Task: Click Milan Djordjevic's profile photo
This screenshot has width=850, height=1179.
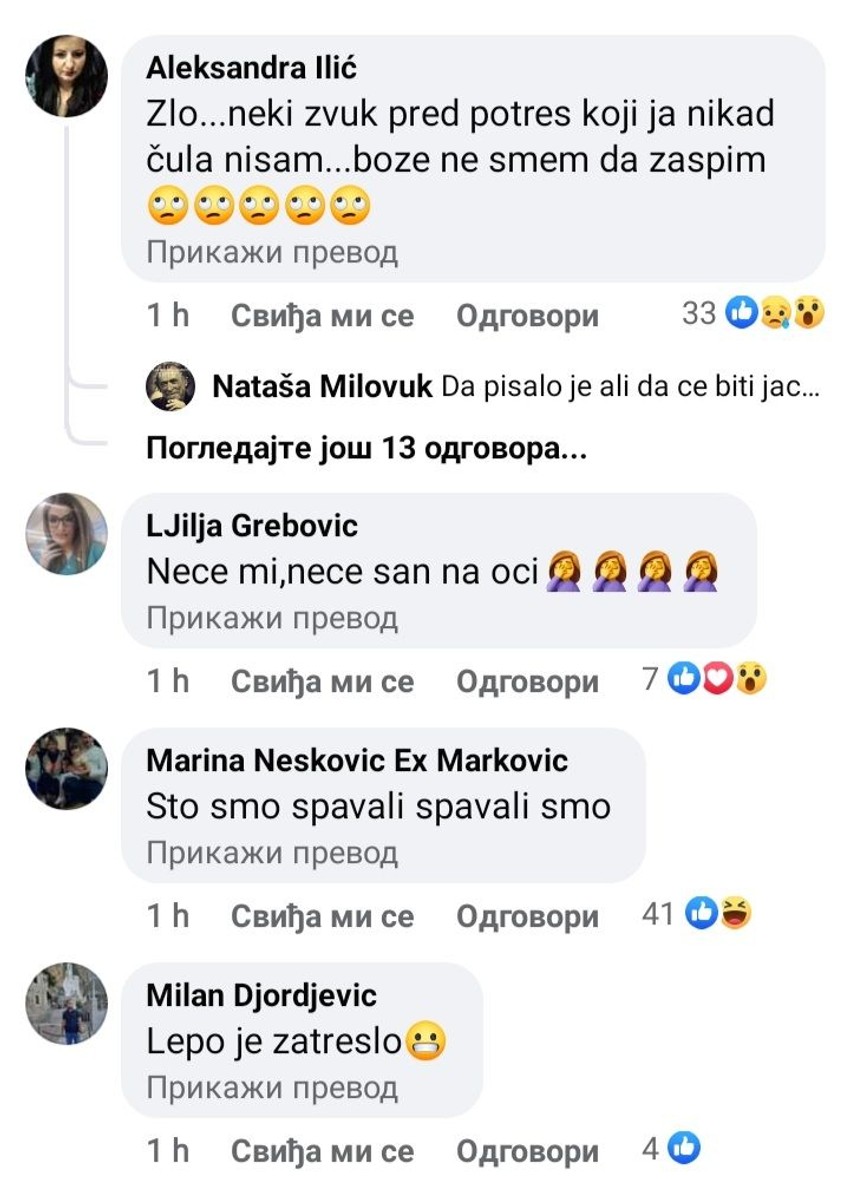Action: click(66, 1003)
